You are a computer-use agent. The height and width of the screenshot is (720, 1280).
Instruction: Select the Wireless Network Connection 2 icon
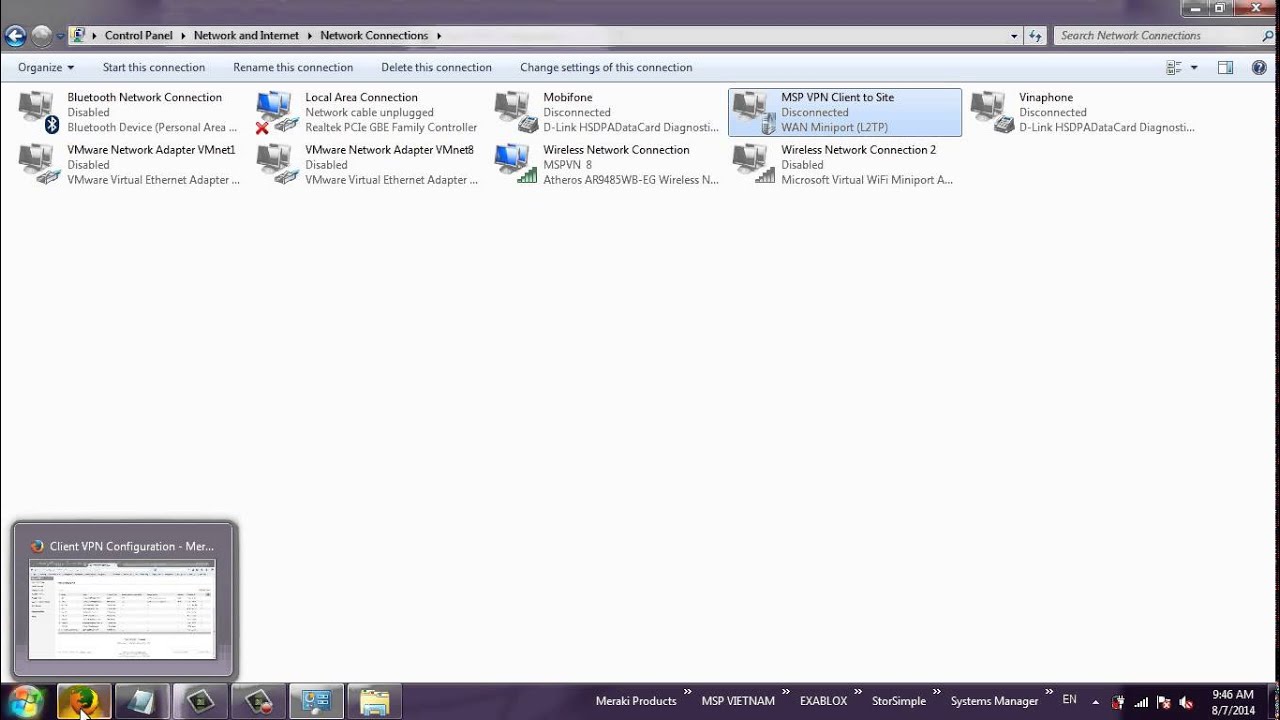[754, 164]
